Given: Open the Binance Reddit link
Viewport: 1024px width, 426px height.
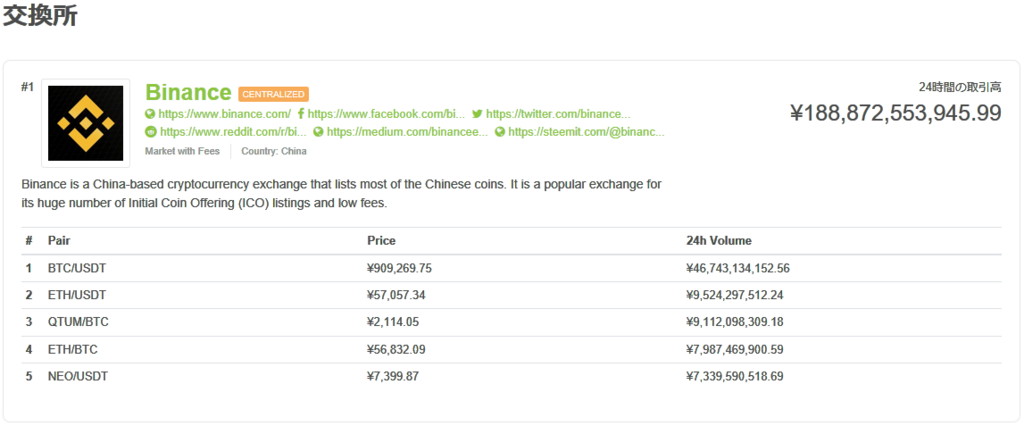Looking at the screenshot, I should [x=233, y=132].
